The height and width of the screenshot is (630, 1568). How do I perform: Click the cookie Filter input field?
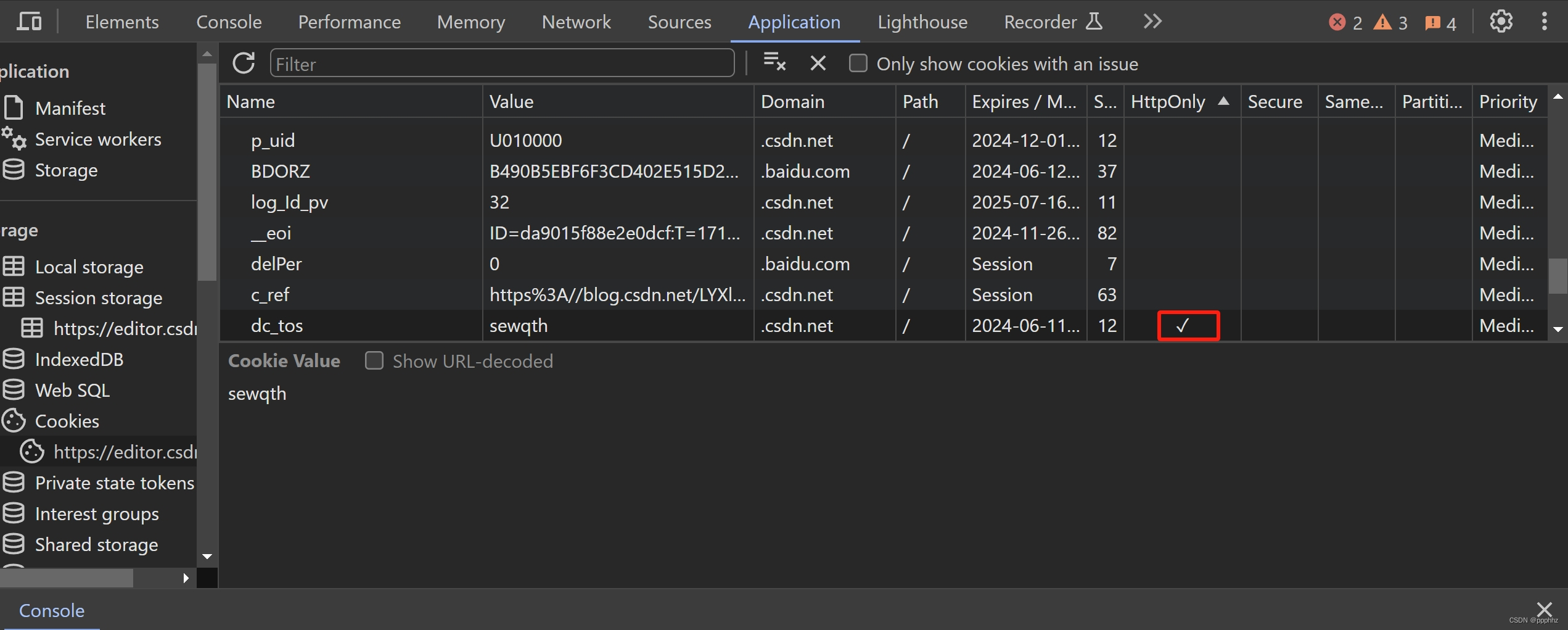tap(502, 64)
